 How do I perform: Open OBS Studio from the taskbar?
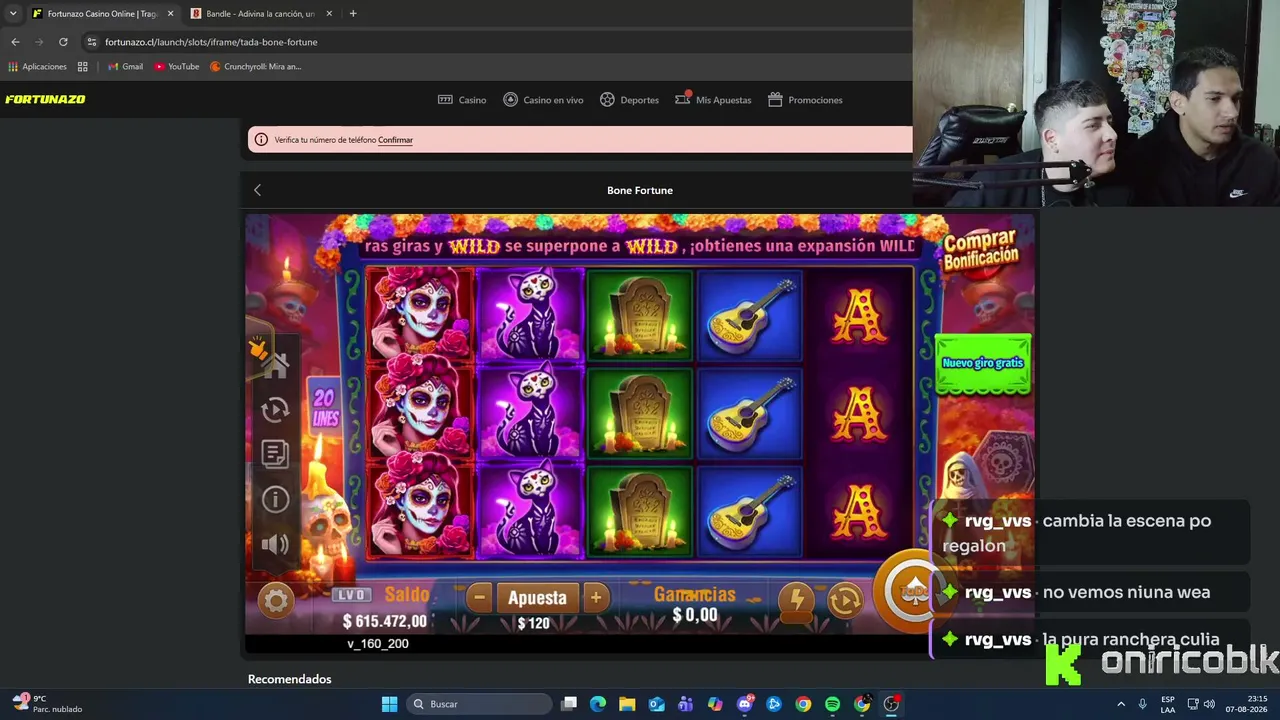(891, 704)
